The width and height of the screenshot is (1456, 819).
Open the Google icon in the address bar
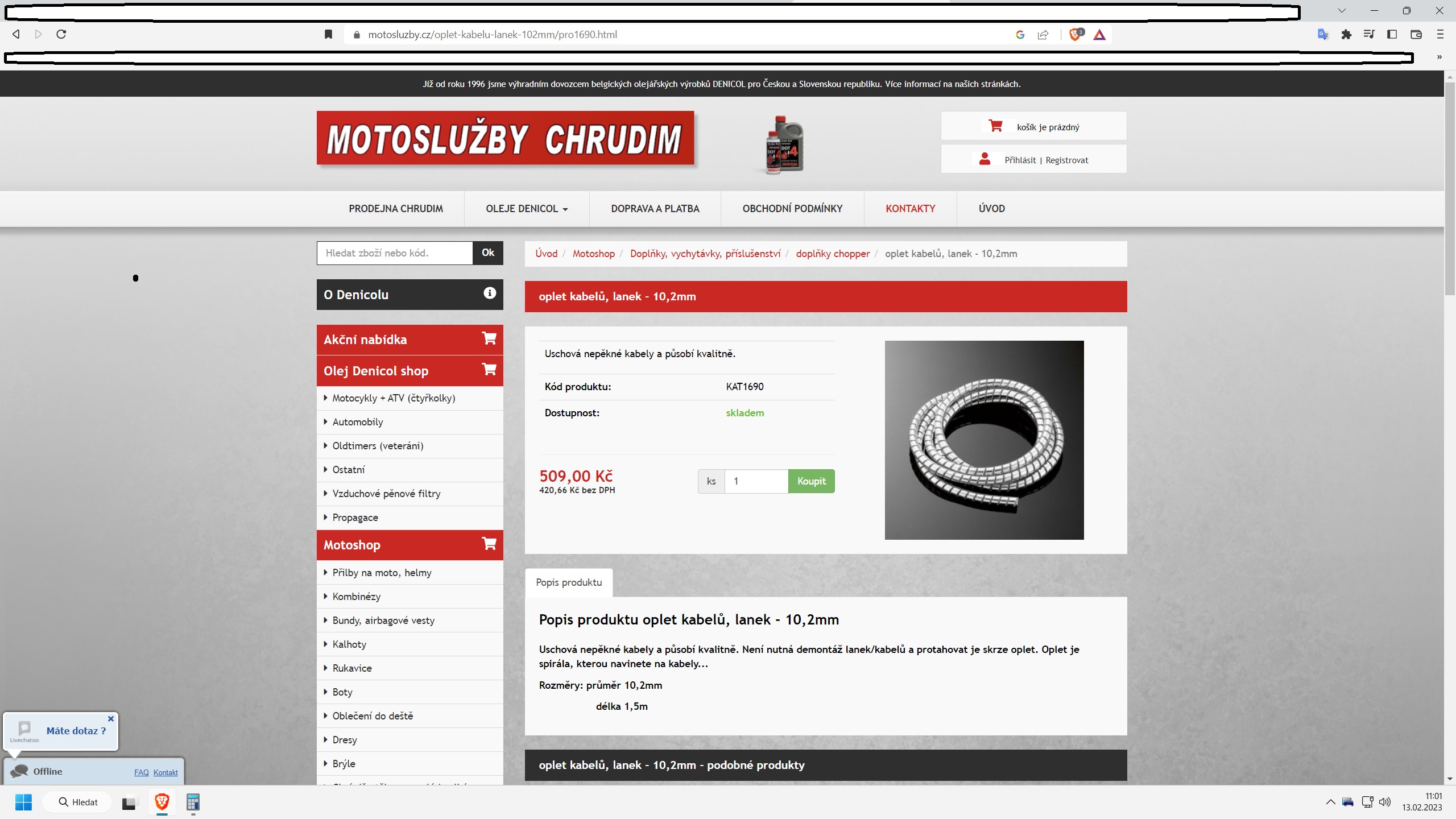1020,35
